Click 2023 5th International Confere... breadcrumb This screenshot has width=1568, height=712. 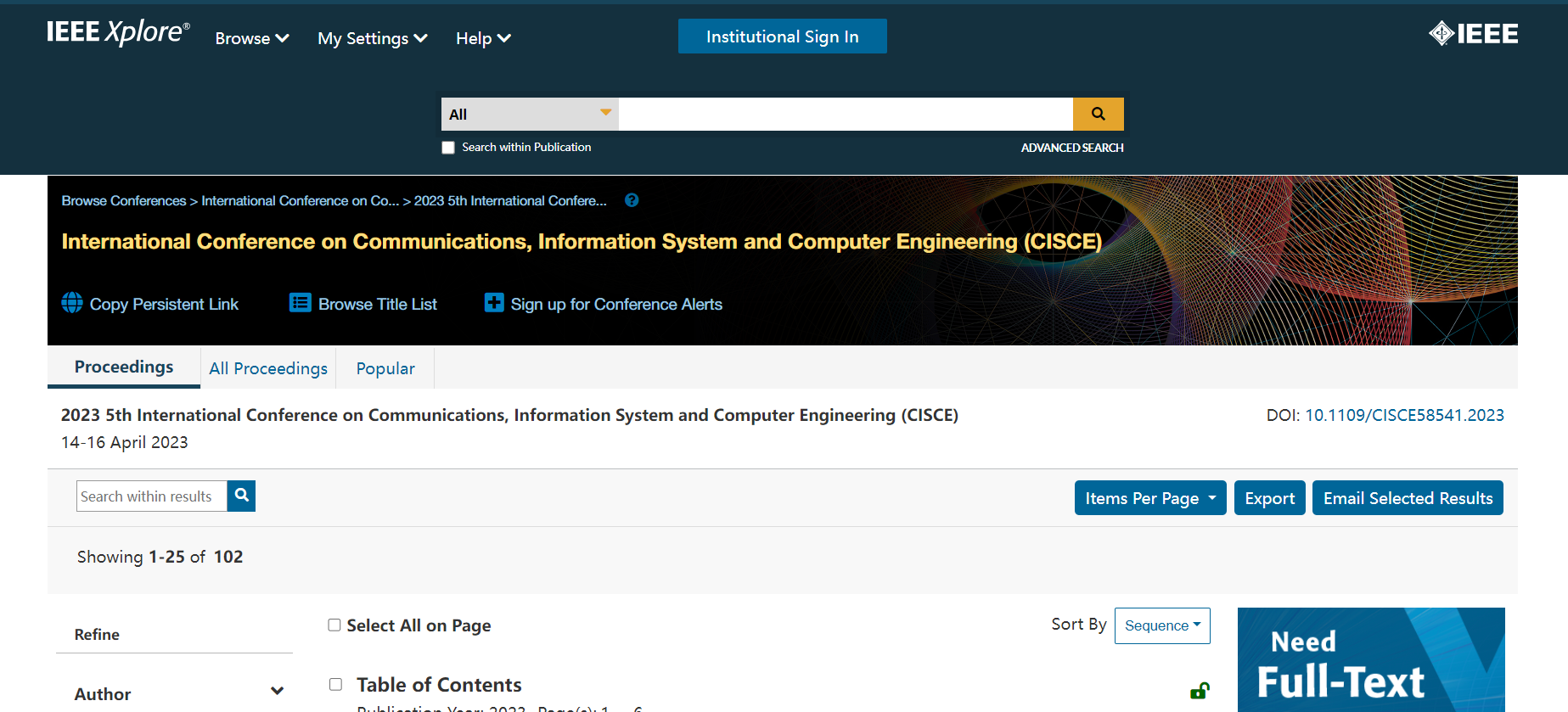[510, 200]
